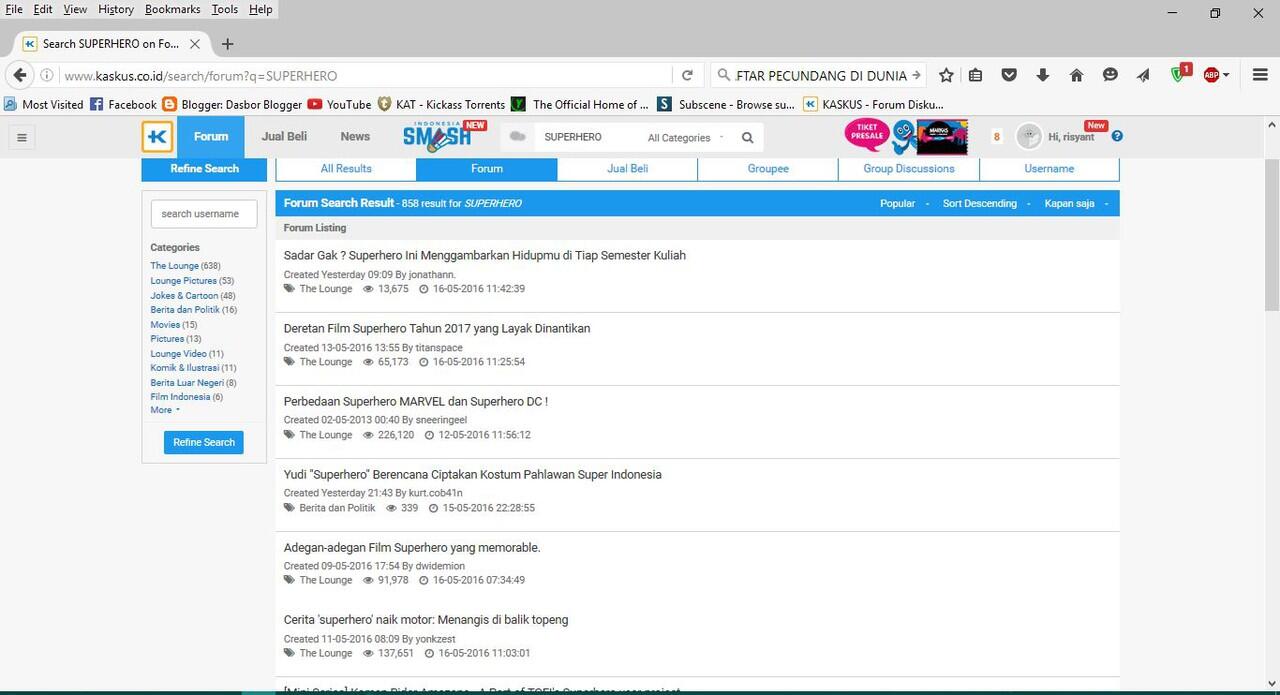Image resolution: width=1280 pixels, height=695 pixels.
Task: Open thread Adegan-adegan Film Superhero yang memorable
Action: tap(412, 547)
